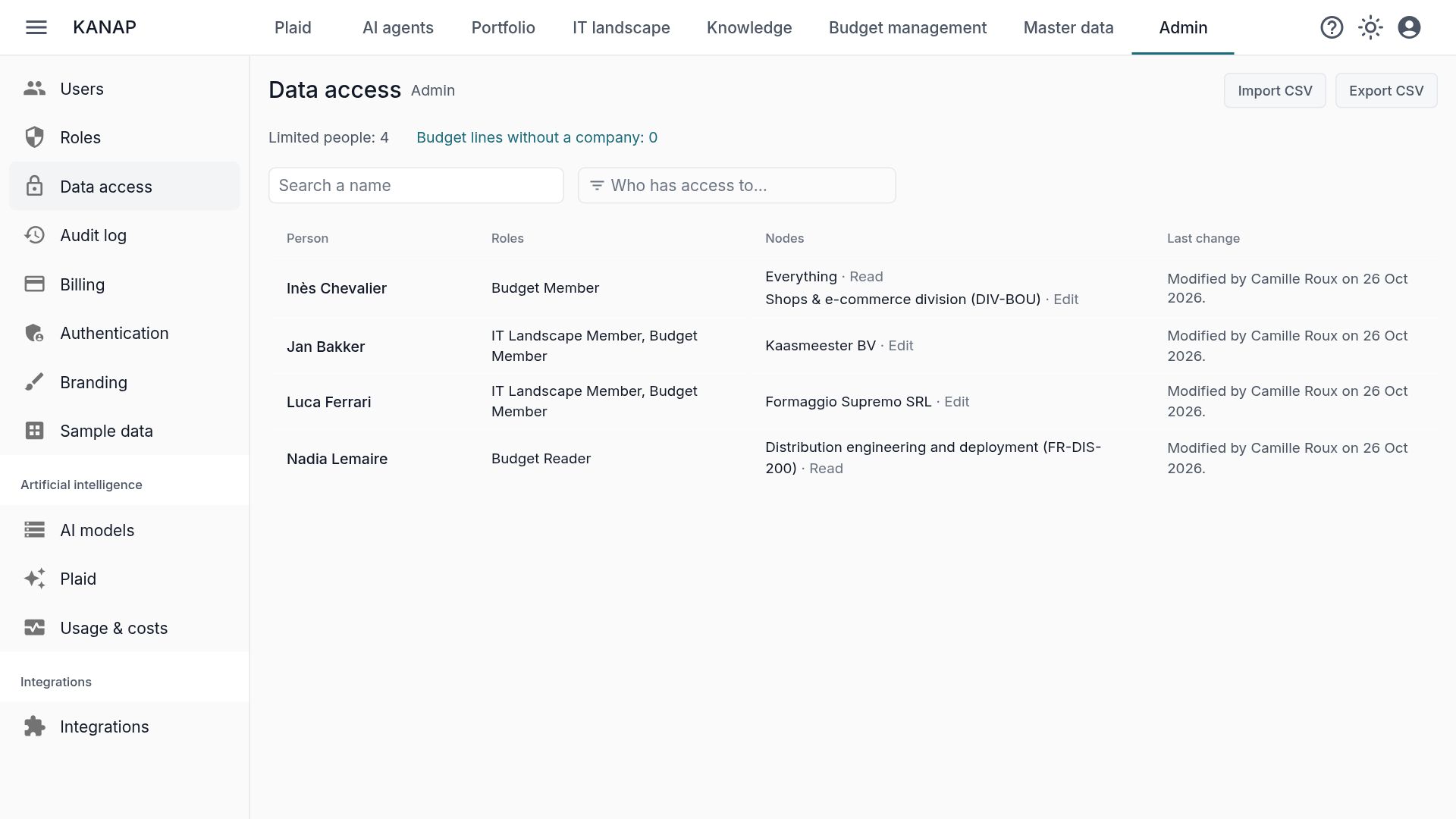Click the Sample data grid icon

(x=34, y=431)
